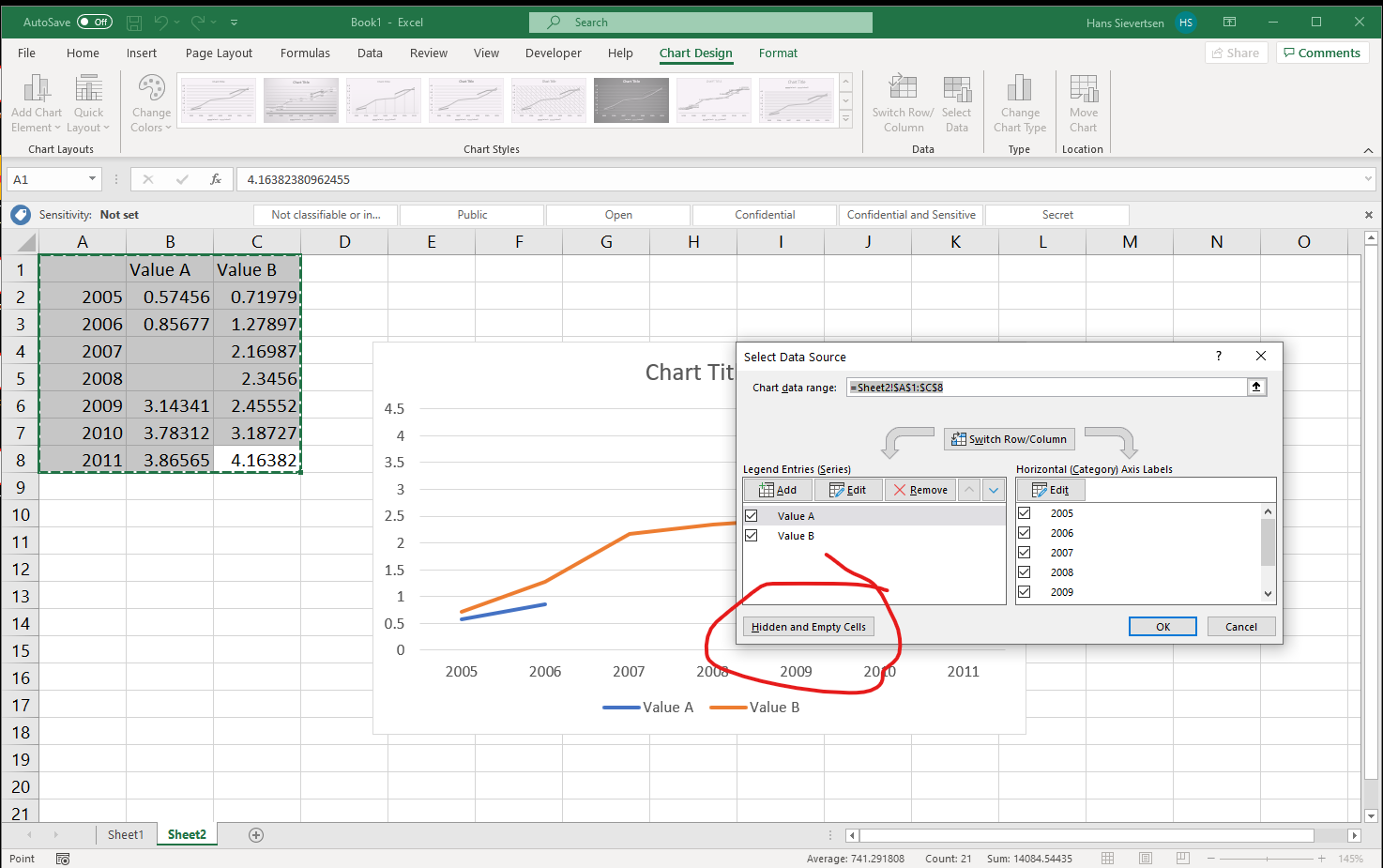The height and width of the screenshot is (868, 1383).
Task: Switch to the Format tab
Action: 778,53
